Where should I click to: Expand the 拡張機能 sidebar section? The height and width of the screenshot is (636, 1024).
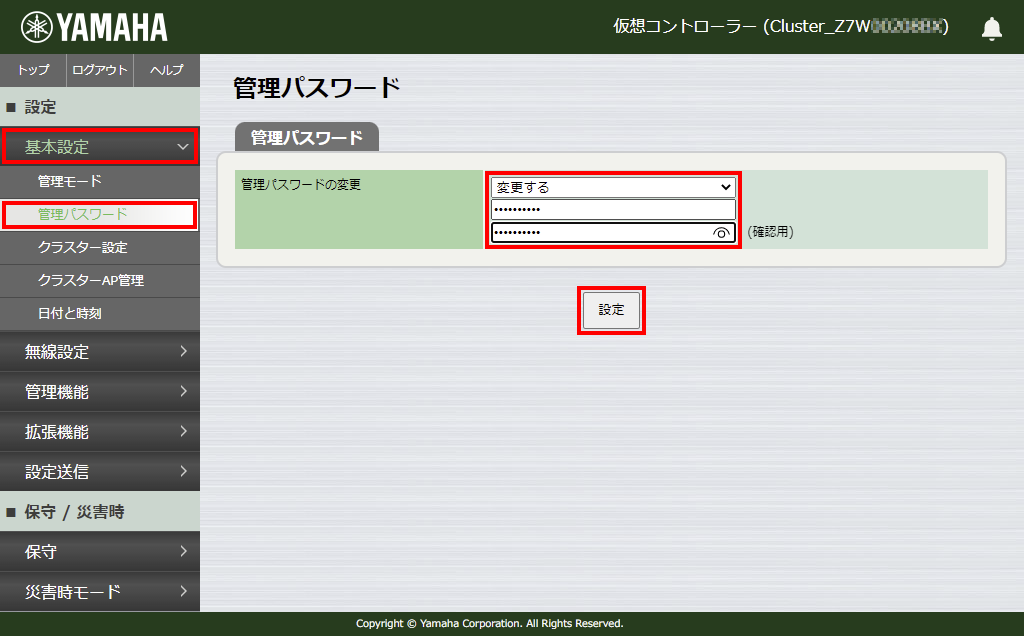100,431
